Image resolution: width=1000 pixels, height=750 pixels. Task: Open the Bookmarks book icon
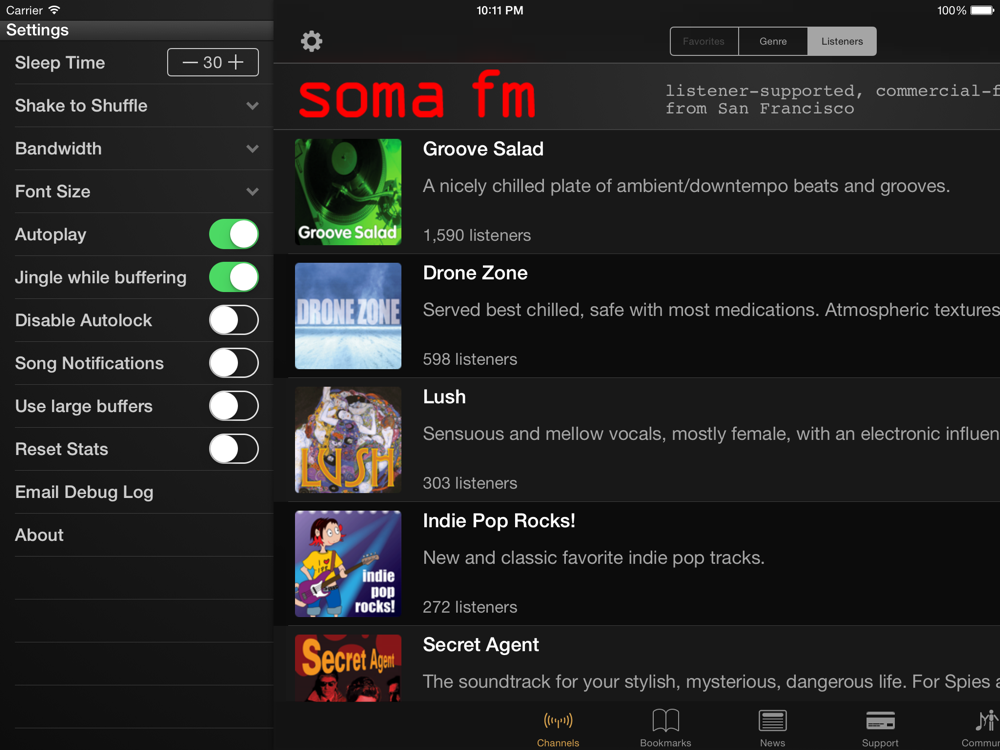666,721
